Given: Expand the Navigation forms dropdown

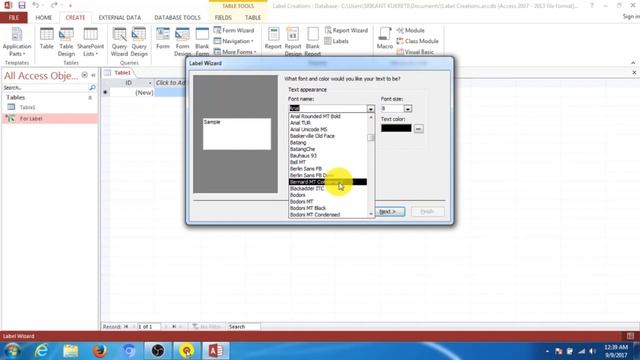Looking at the screenshot, I should click(x=234, y=41).
